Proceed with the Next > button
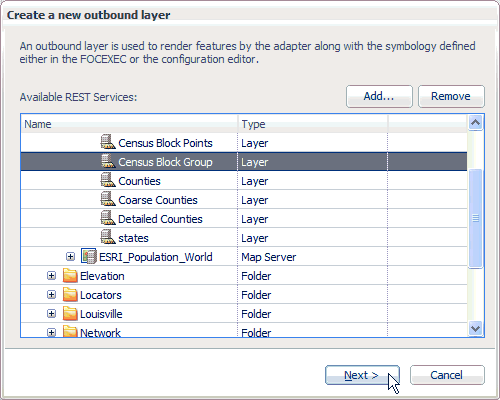 coord(362,375)
